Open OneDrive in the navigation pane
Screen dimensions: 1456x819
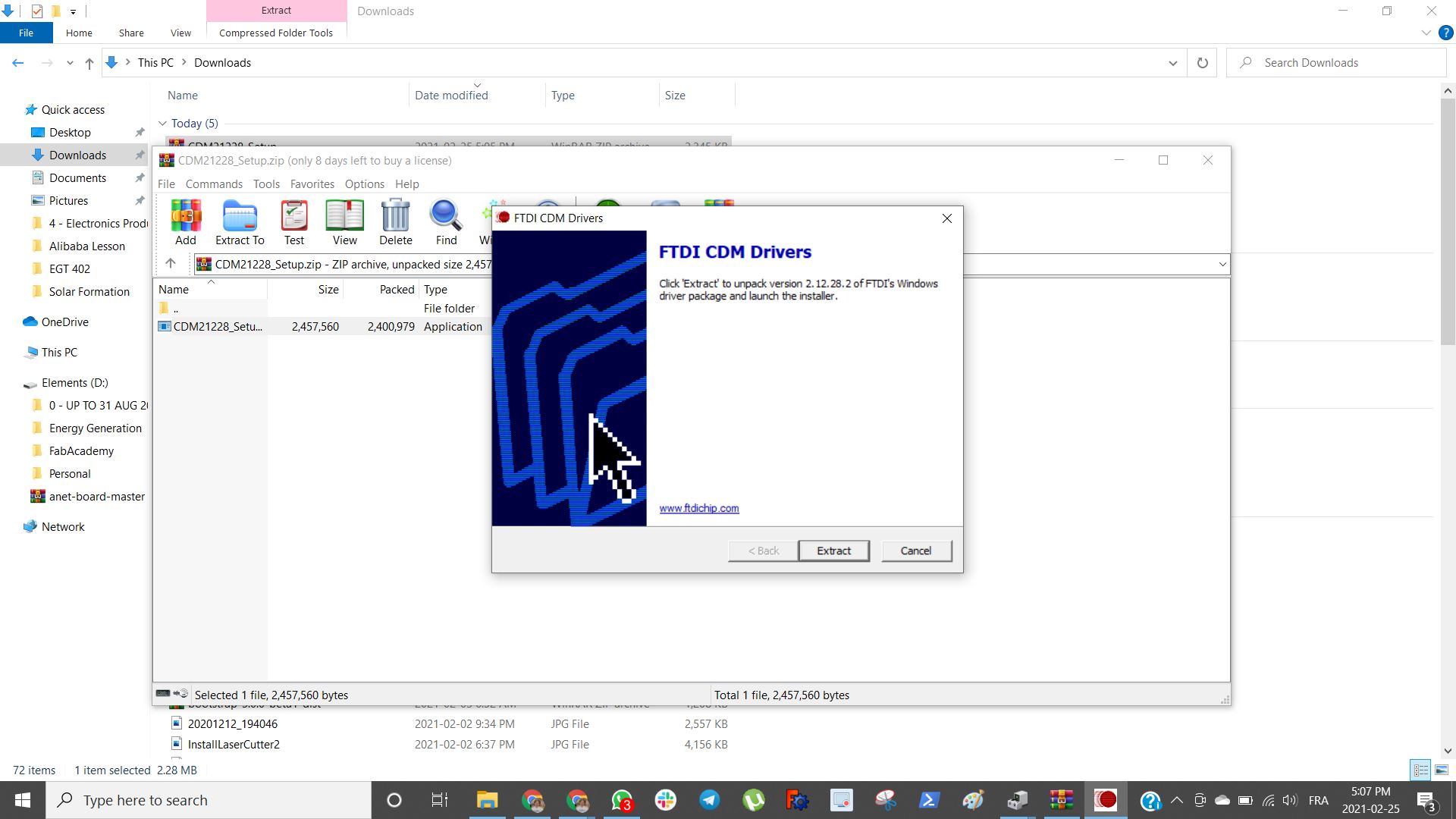point(64,322)
